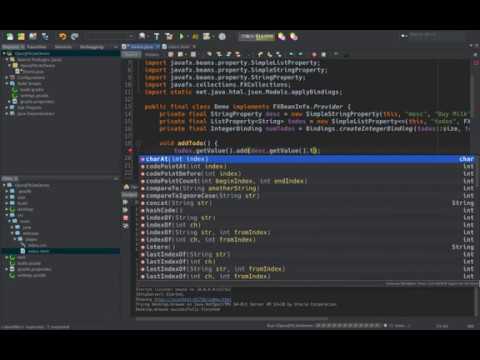Select gradle.properties in the Files panel
This screenshot has height=360, width=480.
pos(34,269)
